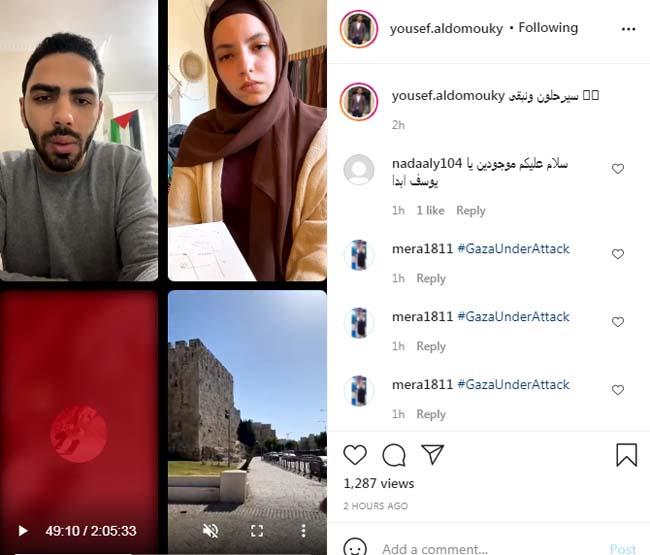Like the post with the heart icon
Screen dimensions: 650x555
click(355, 455)
